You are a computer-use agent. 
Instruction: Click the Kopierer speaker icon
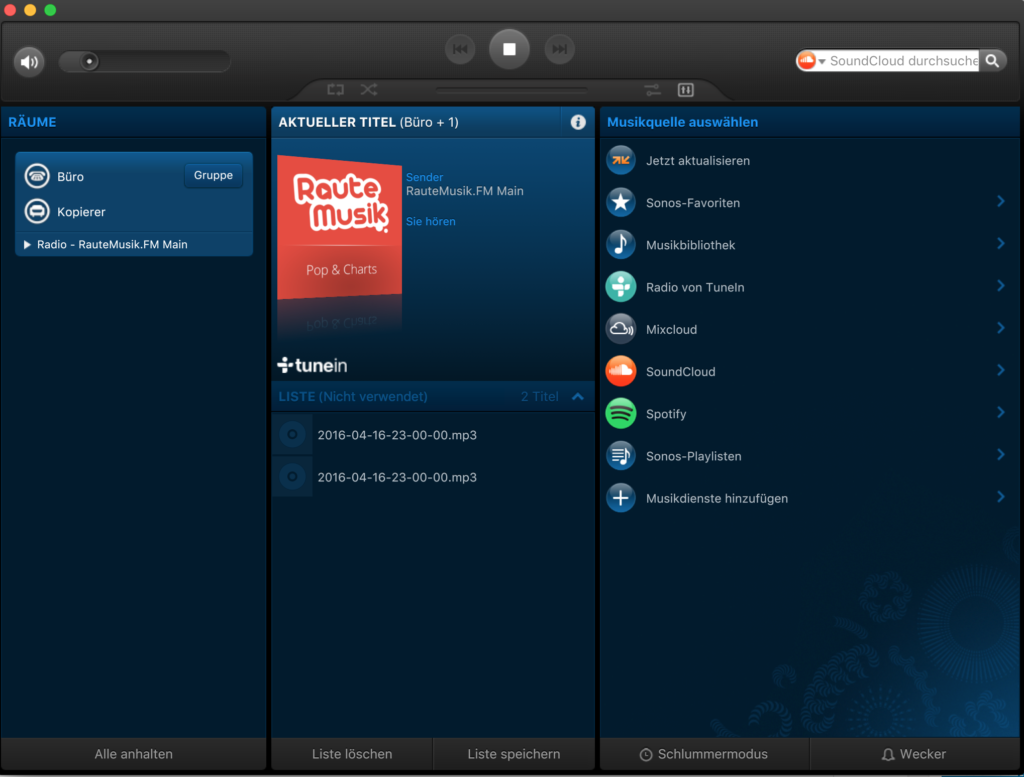[x=37, y=211]
